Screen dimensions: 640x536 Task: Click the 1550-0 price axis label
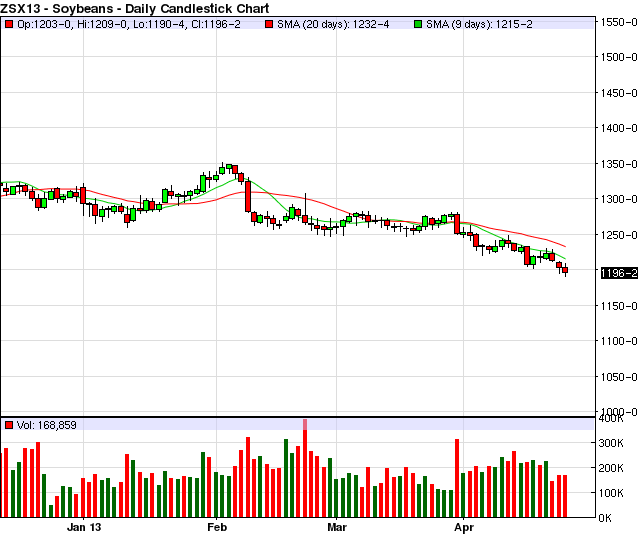619,22
